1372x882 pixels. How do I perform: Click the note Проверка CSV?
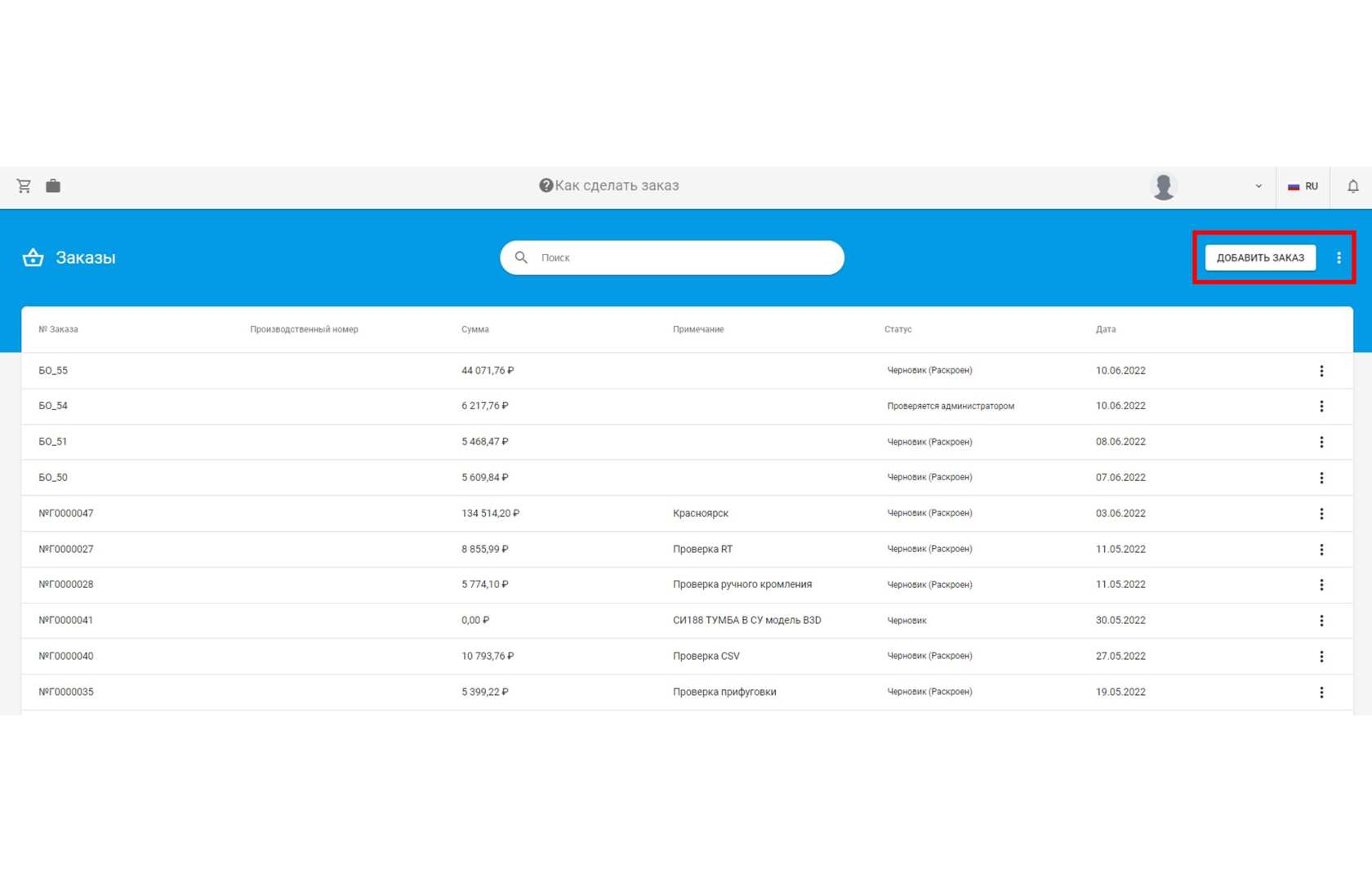pos(706,657)
